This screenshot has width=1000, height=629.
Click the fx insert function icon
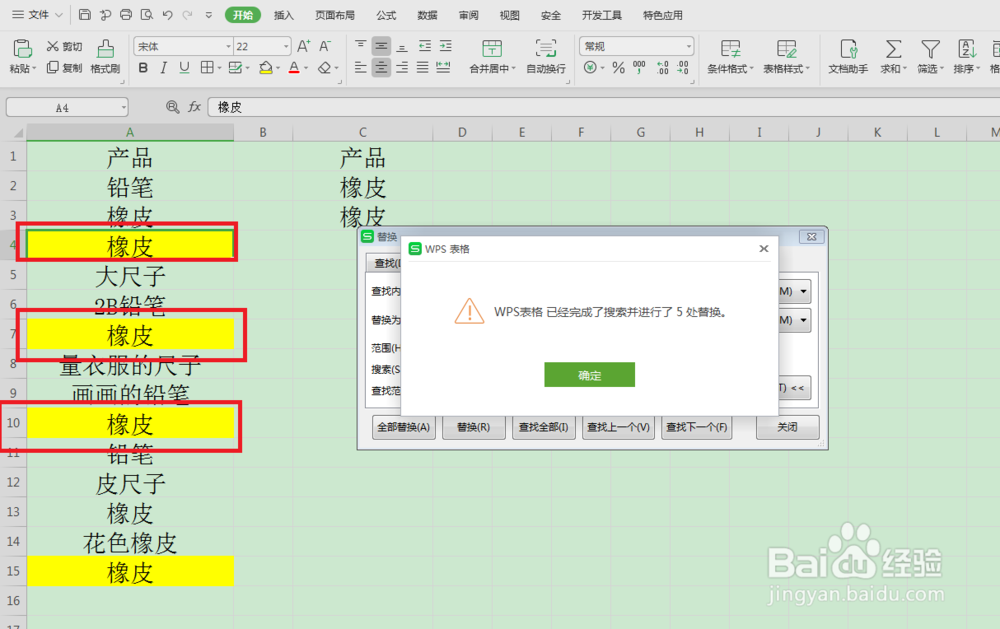point(195,107)
